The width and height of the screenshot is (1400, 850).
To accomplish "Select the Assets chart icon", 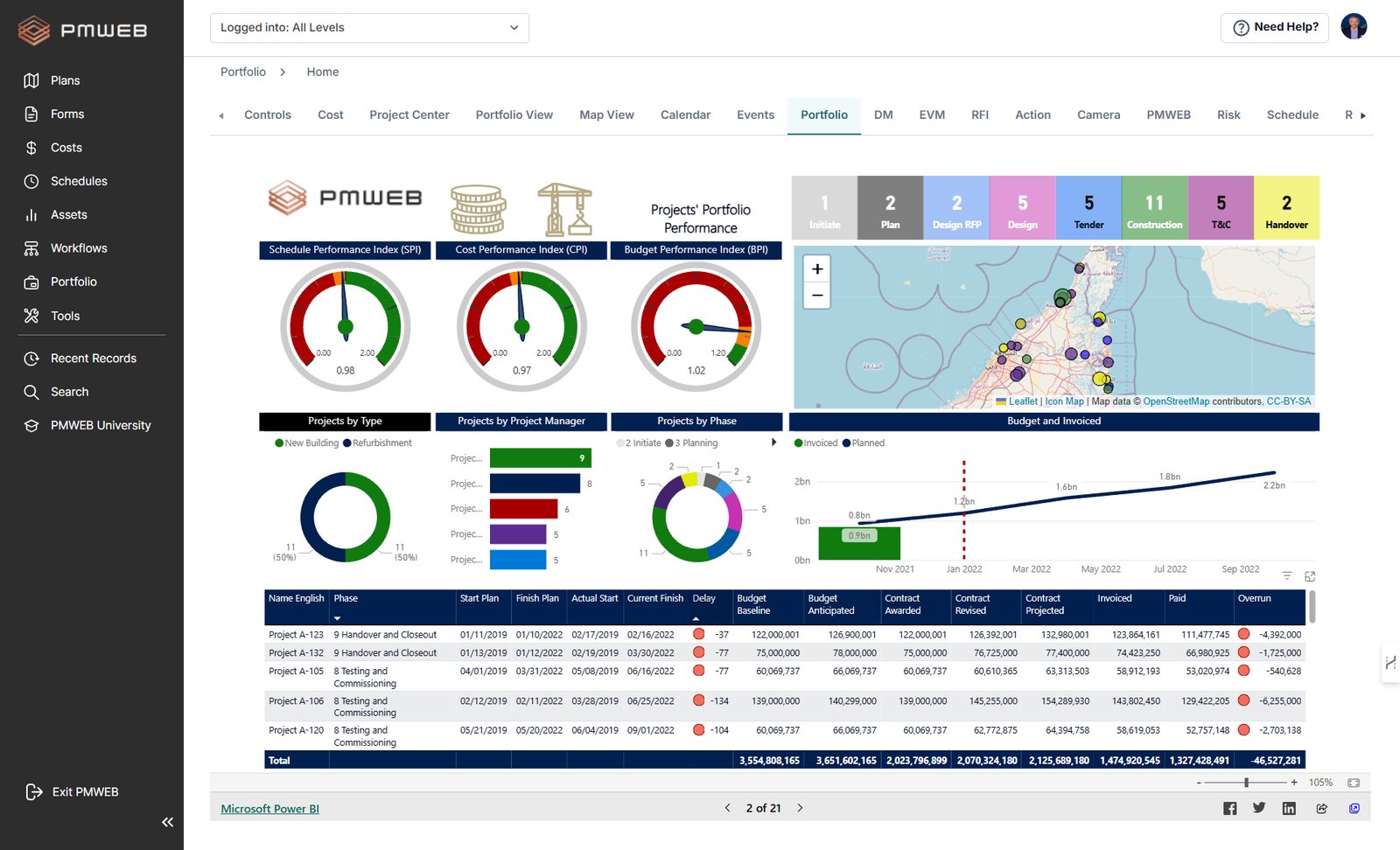I will [x=31, y=215].
